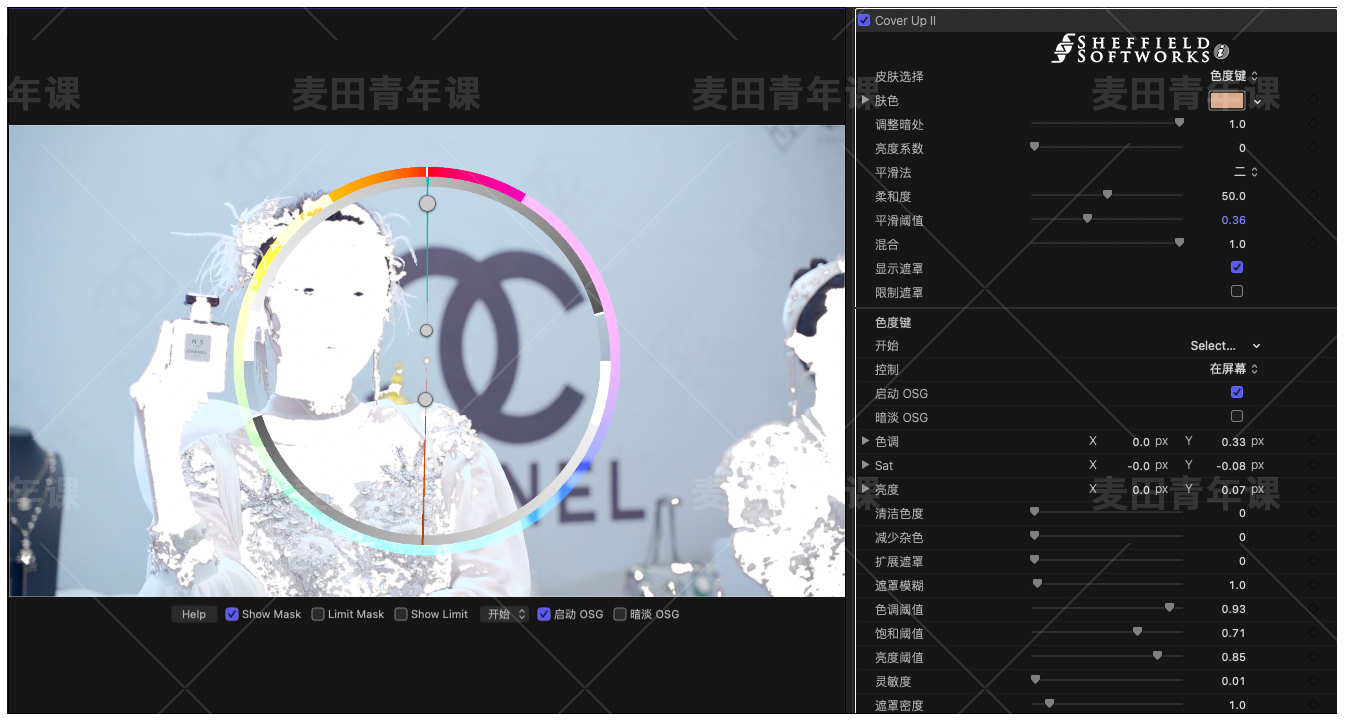Click the top handle on the color wheel

pos(427,203)
